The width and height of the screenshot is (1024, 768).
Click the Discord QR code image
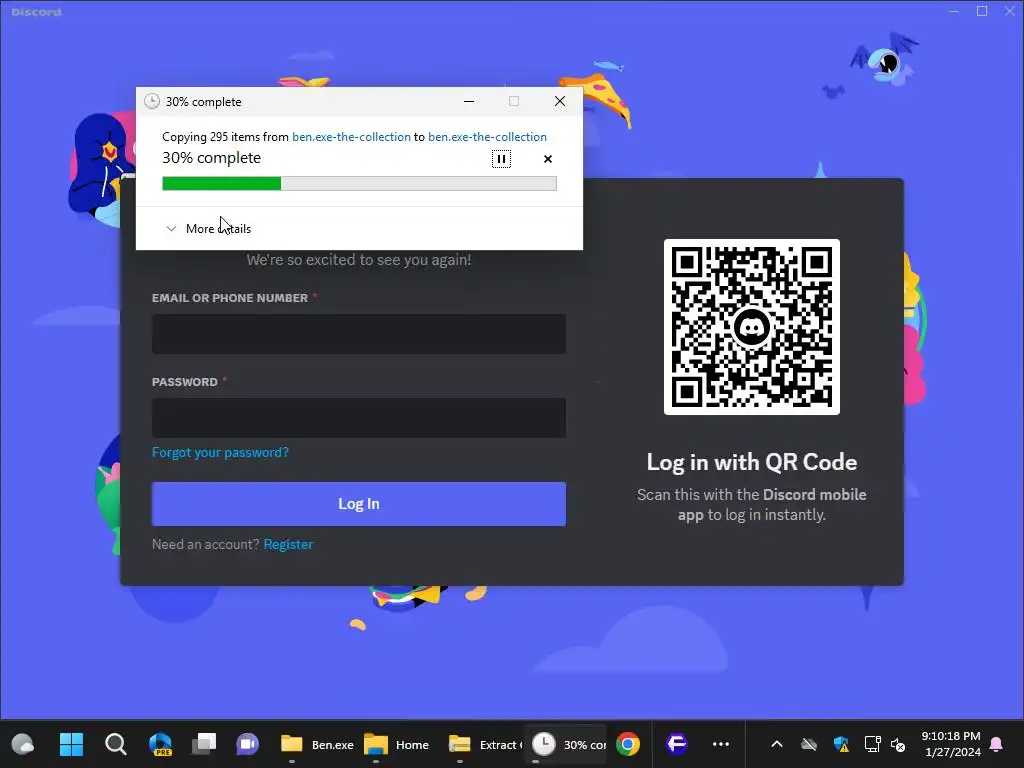click(x=752, y=327)
